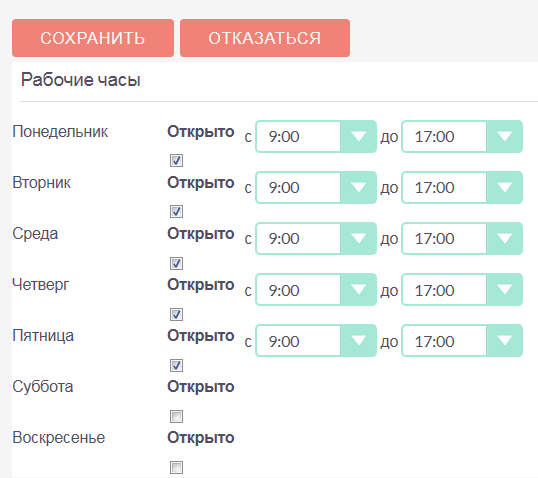Viewport: 538px width, 478px height.
Task: Uncheck the Понедельник open checkbox
Action: [176, 160]
